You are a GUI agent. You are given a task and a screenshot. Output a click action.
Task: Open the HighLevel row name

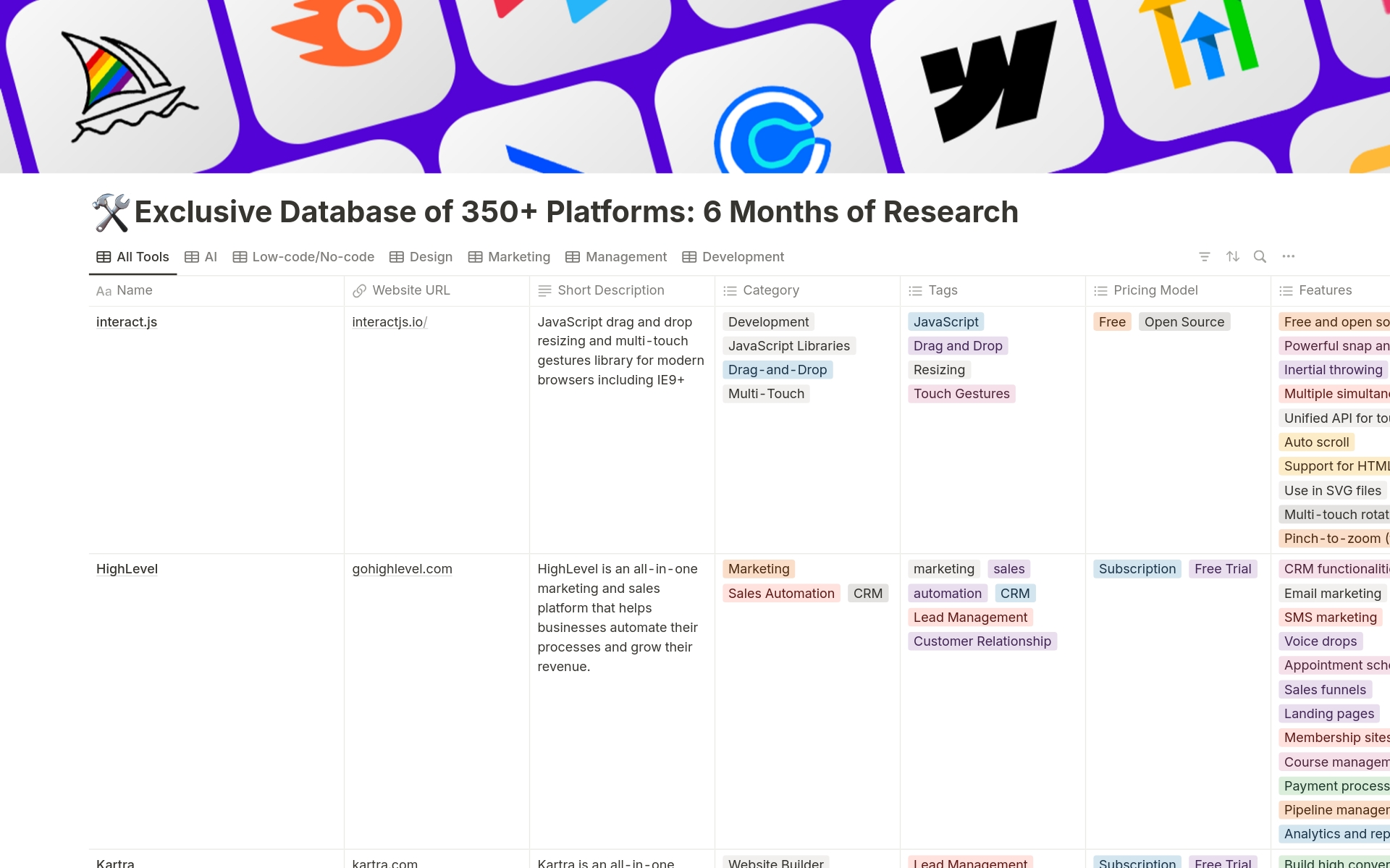(127, 569)
